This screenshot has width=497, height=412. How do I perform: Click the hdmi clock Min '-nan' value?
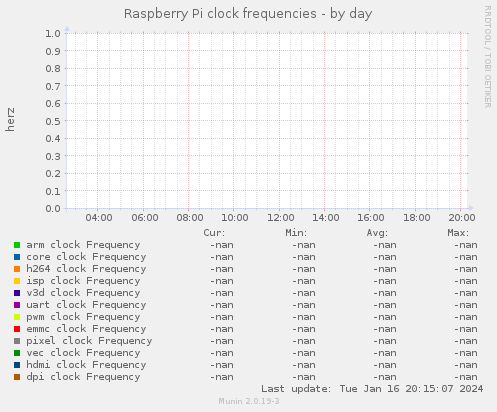304,365
